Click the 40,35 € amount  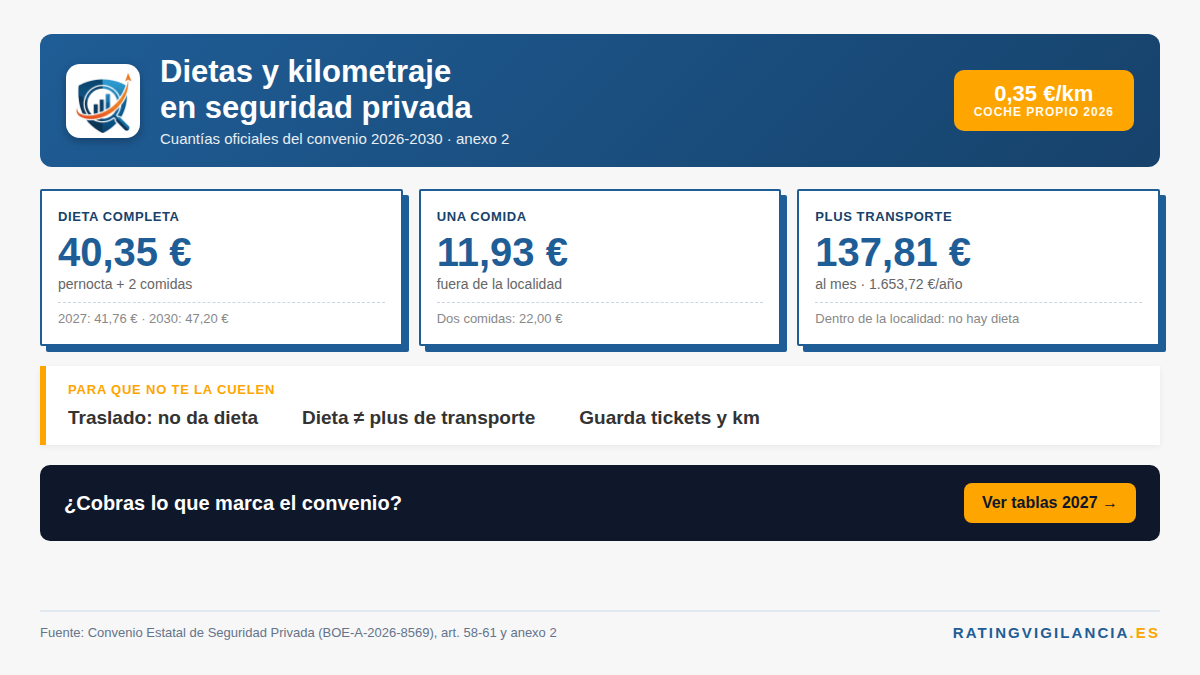click(125, 252)
